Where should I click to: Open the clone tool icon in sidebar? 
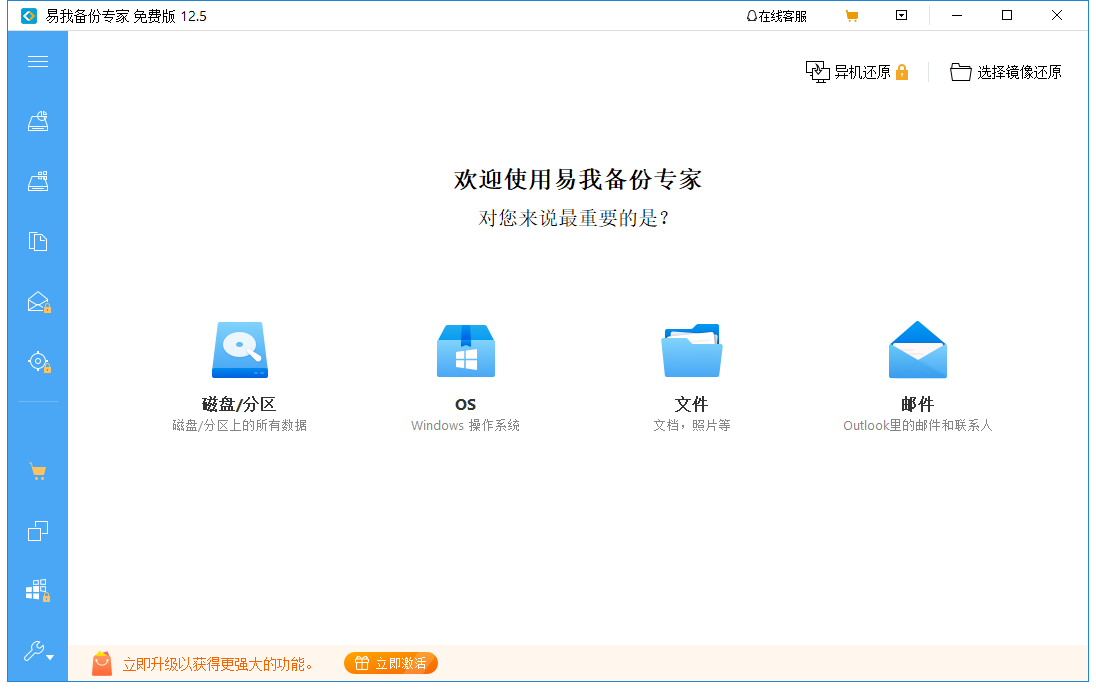click(38, 530)
